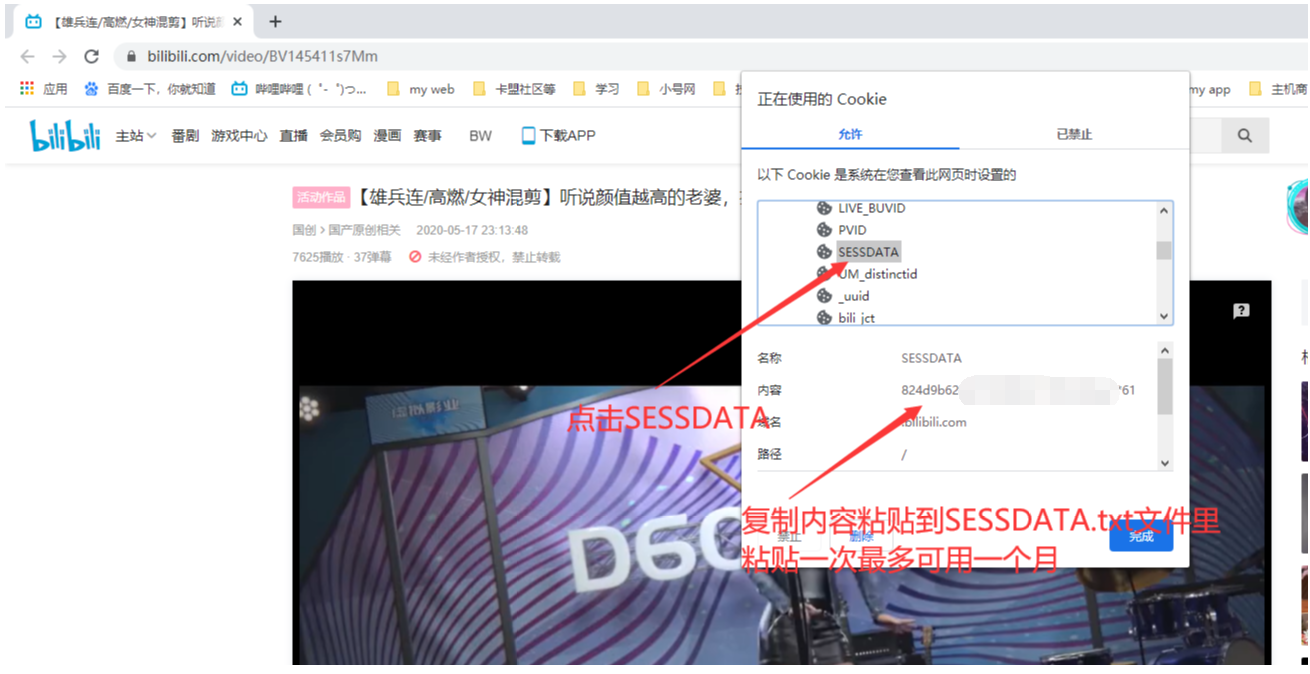Click the browser back arrow
Screen dimensions: 1310x674
click(27, 56)
